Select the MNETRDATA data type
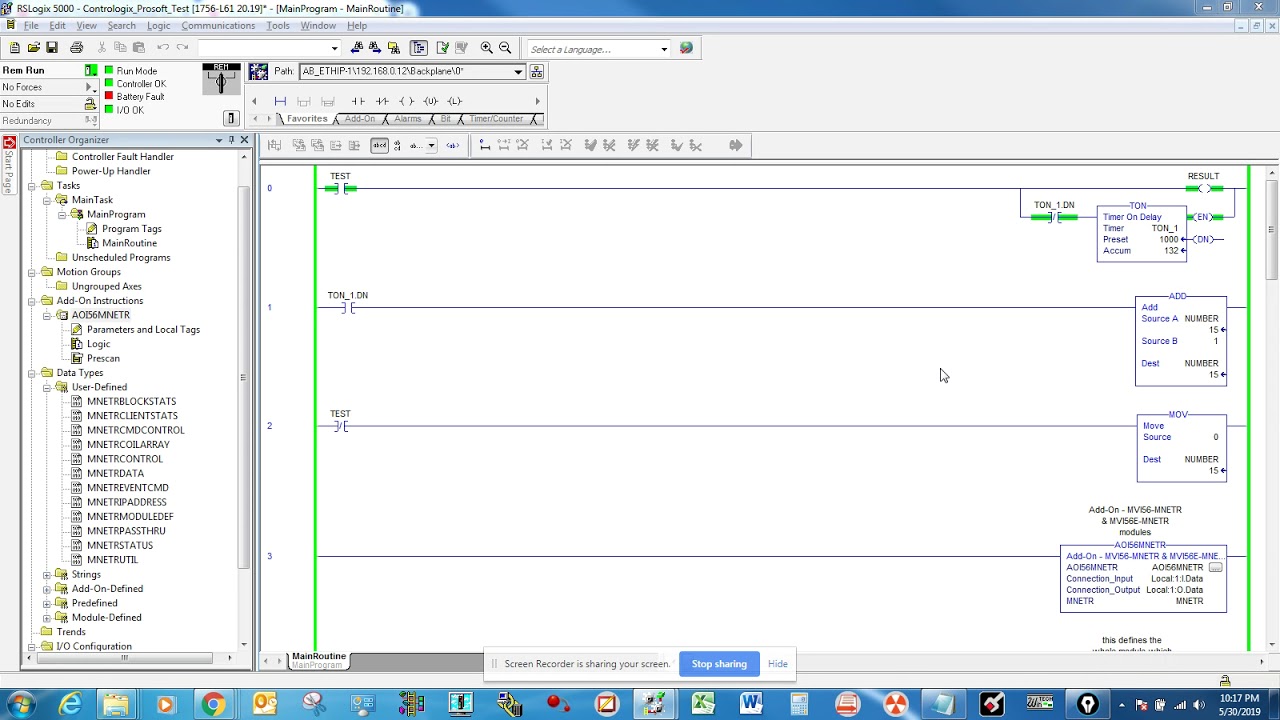The image size is (1280, 720). tap(115, 474)
